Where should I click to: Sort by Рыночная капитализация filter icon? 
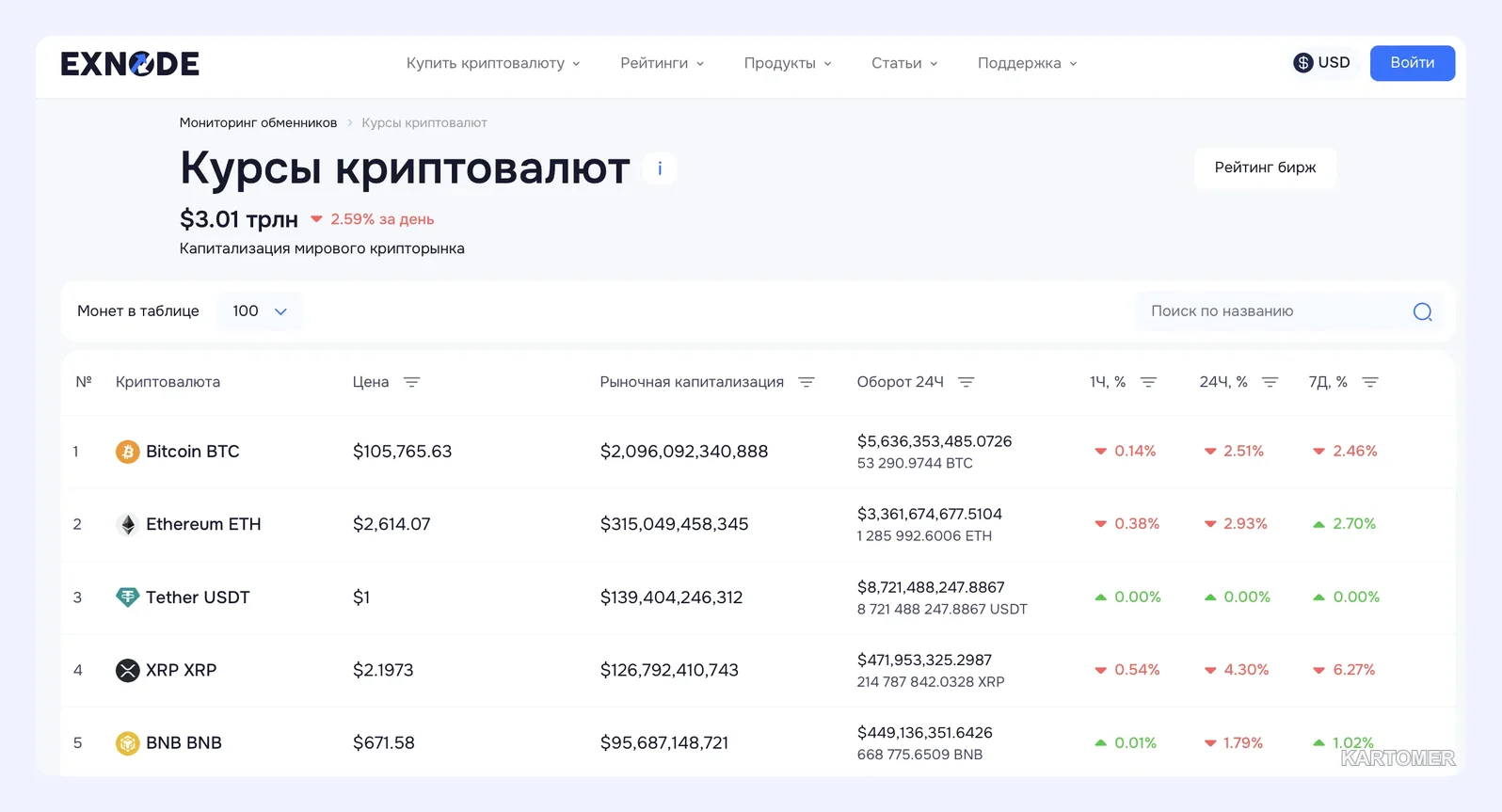tap(806, 382)
